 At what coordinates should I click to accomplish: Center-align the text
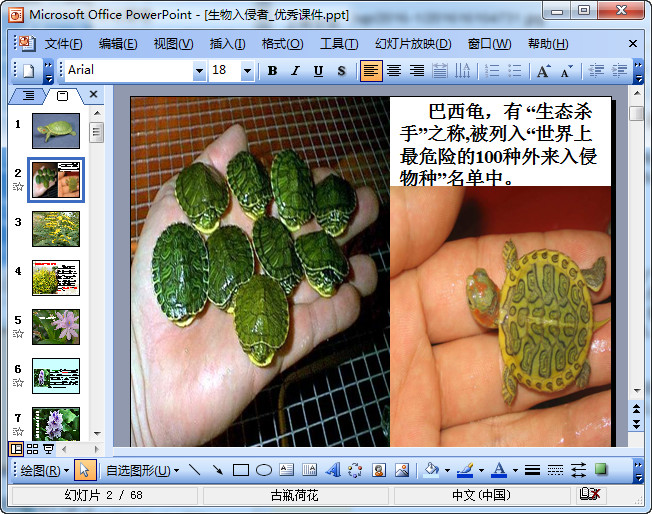[394, 71]
